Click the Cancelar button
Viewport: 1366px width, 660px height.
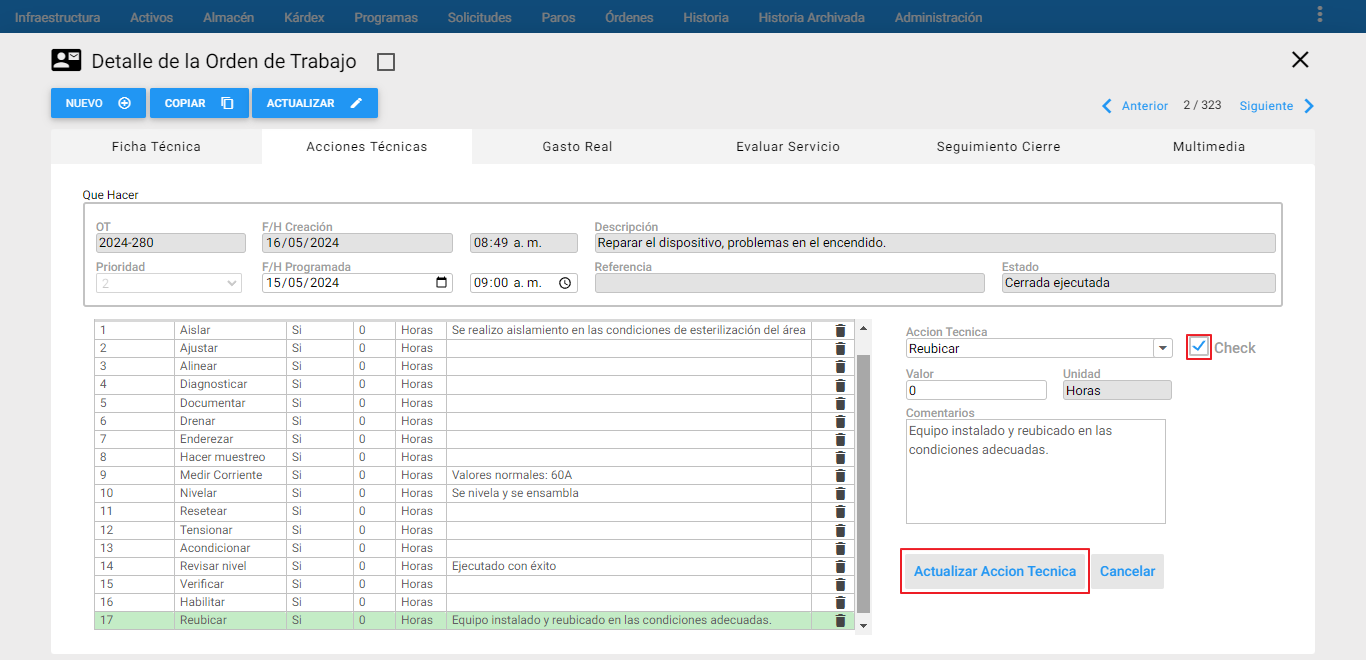[x=1127, y=571]
